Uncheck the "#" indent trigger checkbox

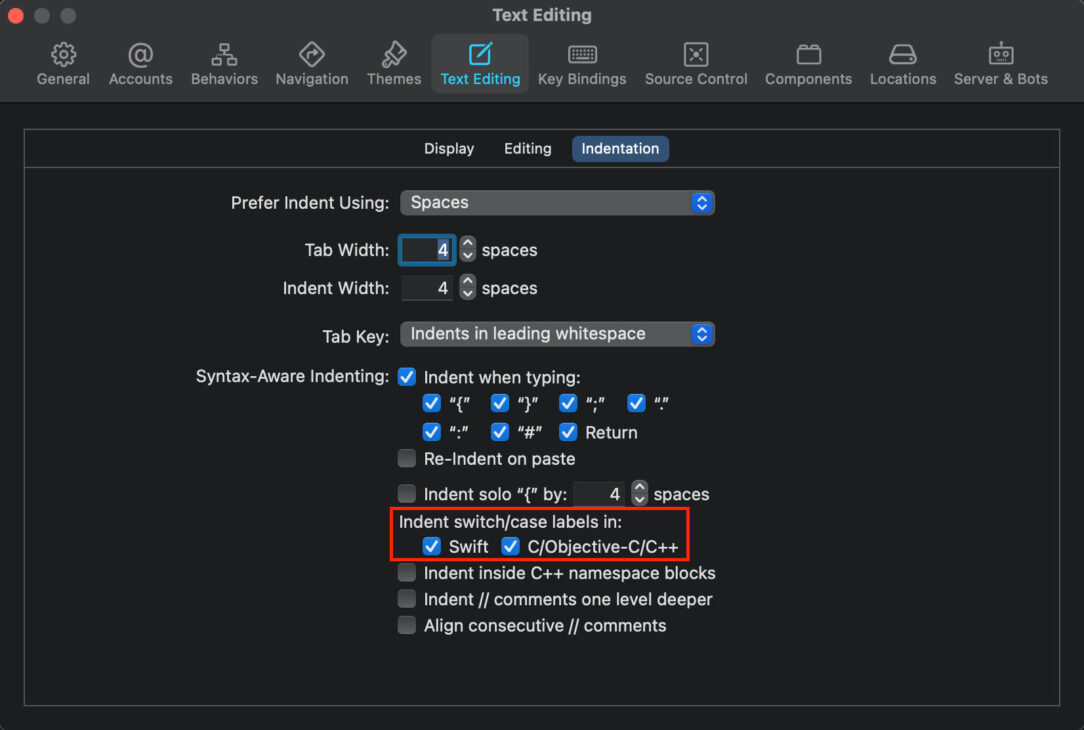point(500,432)
